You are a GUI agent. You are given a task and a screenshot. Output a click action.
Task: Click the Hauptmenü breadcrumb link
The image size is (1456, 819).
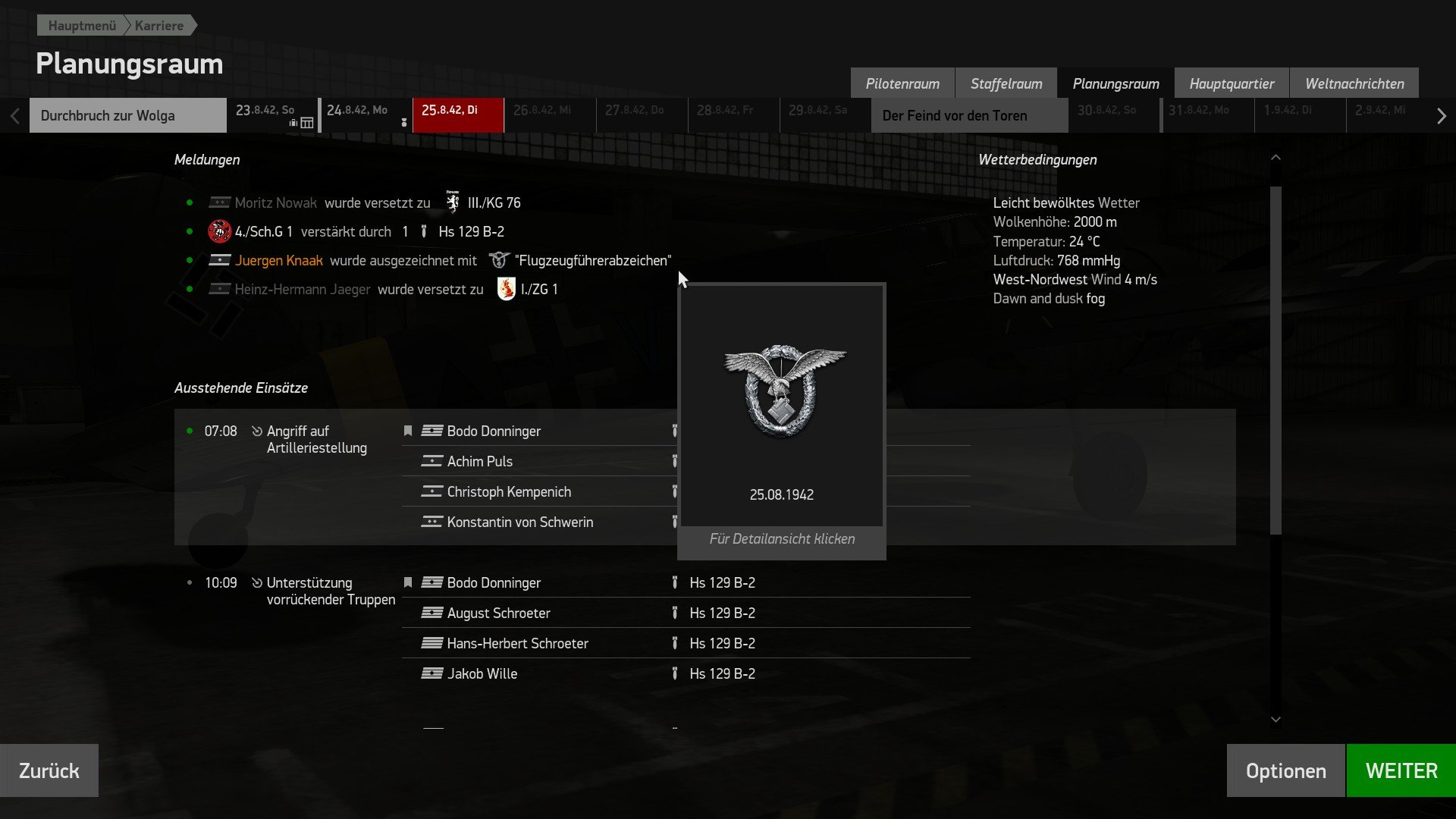pyautogui.click(x=82, y=26)
